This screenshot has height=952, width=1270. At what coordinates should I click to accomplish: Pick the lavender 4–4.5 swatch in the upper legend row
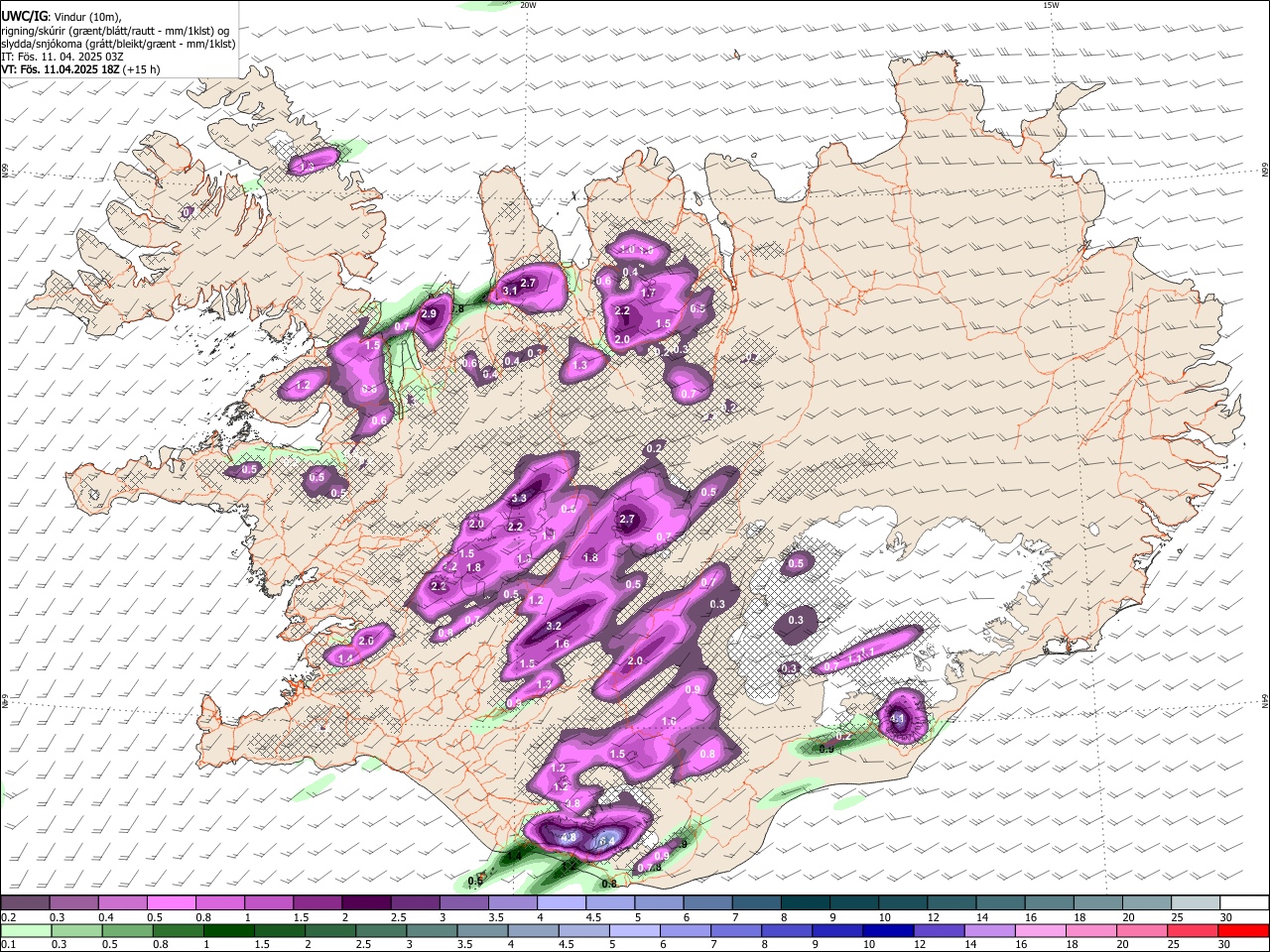[561, 903]
